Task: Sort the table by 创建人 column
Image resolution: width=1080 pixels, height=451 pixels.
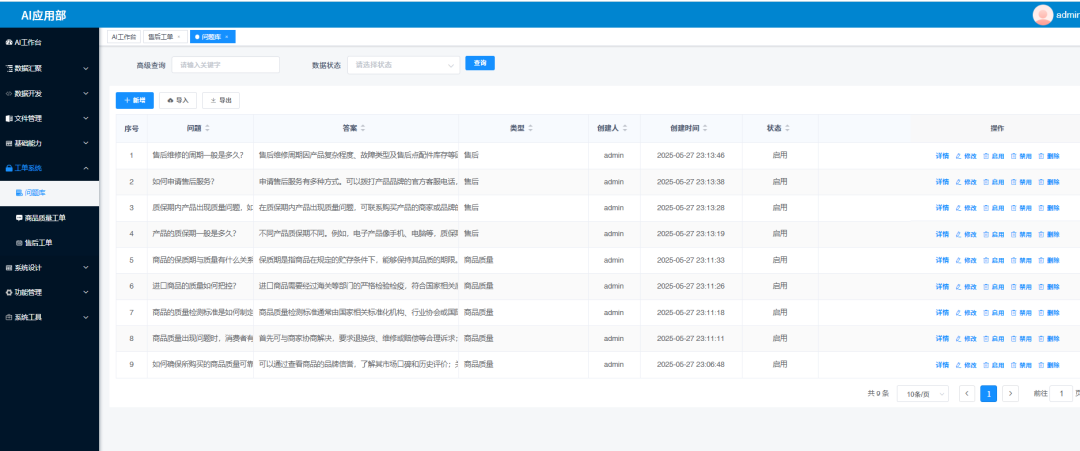Action: click(625, 128)
